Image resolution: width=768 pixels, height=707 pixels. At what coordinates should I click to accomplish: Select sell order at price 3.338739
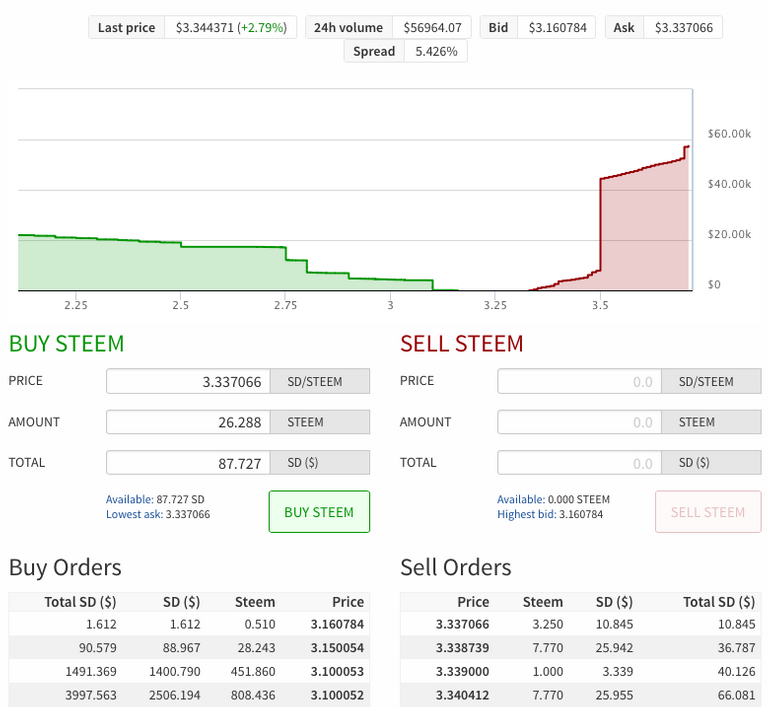pyautogui.click(x=580, y=648)
